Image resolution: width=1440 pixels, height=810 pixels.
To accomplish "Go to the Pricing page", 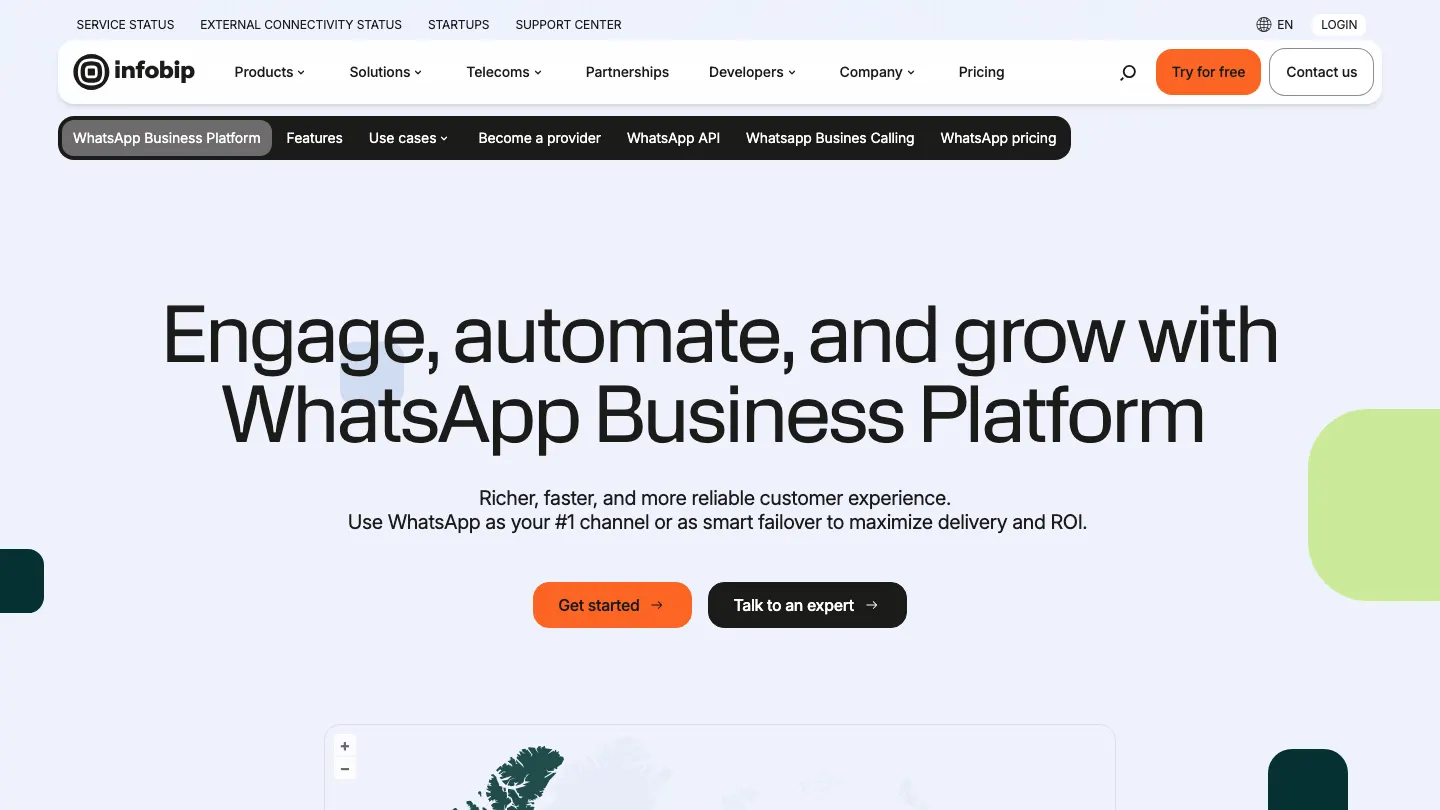I will (981, 72).
